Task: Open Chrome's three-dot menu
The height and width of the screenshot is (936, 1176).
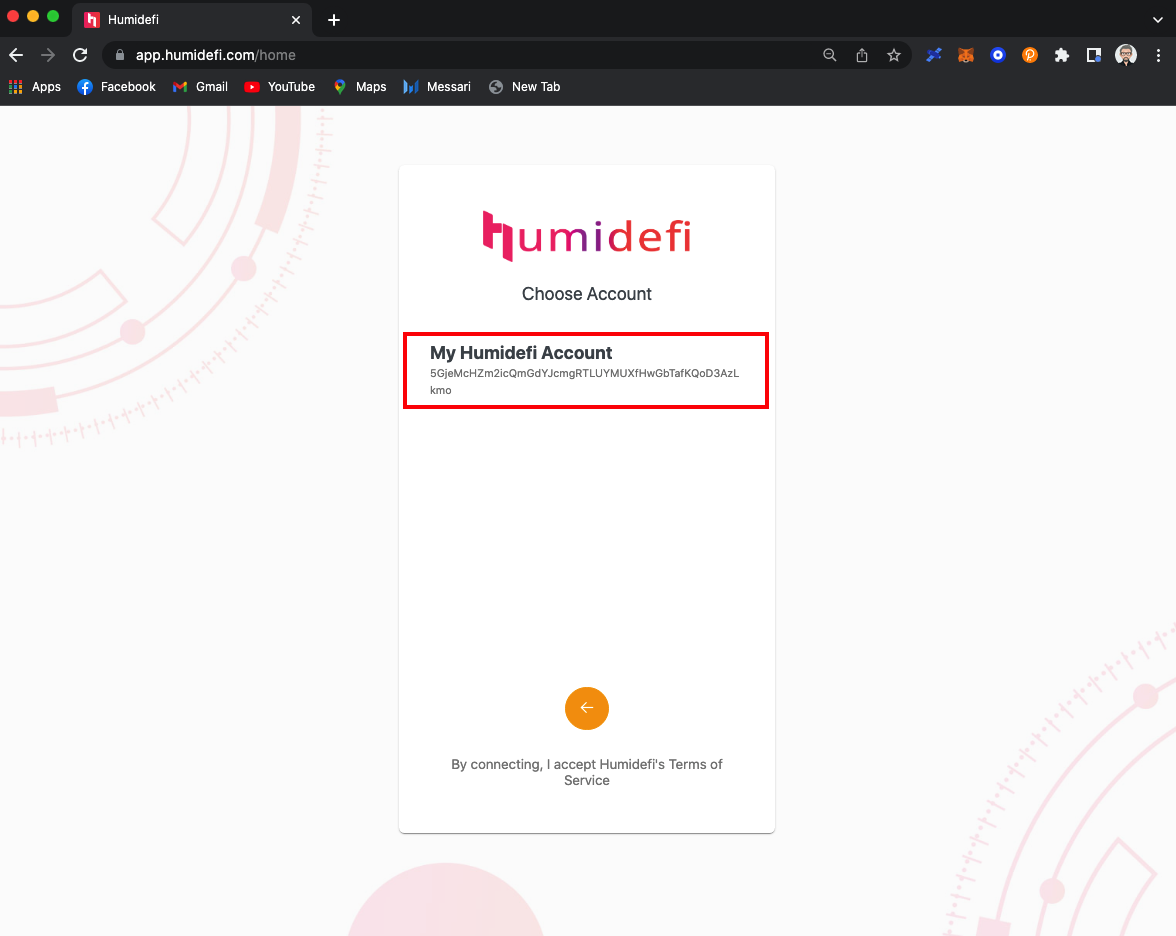Action: click(x=1159, y=56)
